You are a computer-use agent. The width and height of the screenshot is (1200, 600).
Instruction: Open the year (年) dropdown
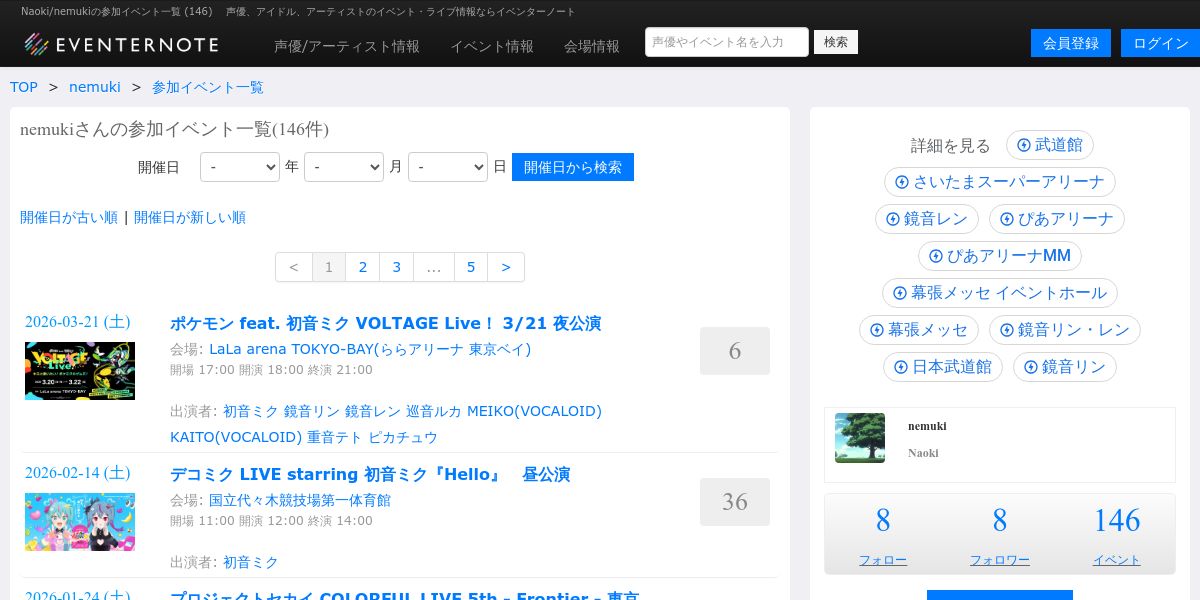tap(240, 167)
